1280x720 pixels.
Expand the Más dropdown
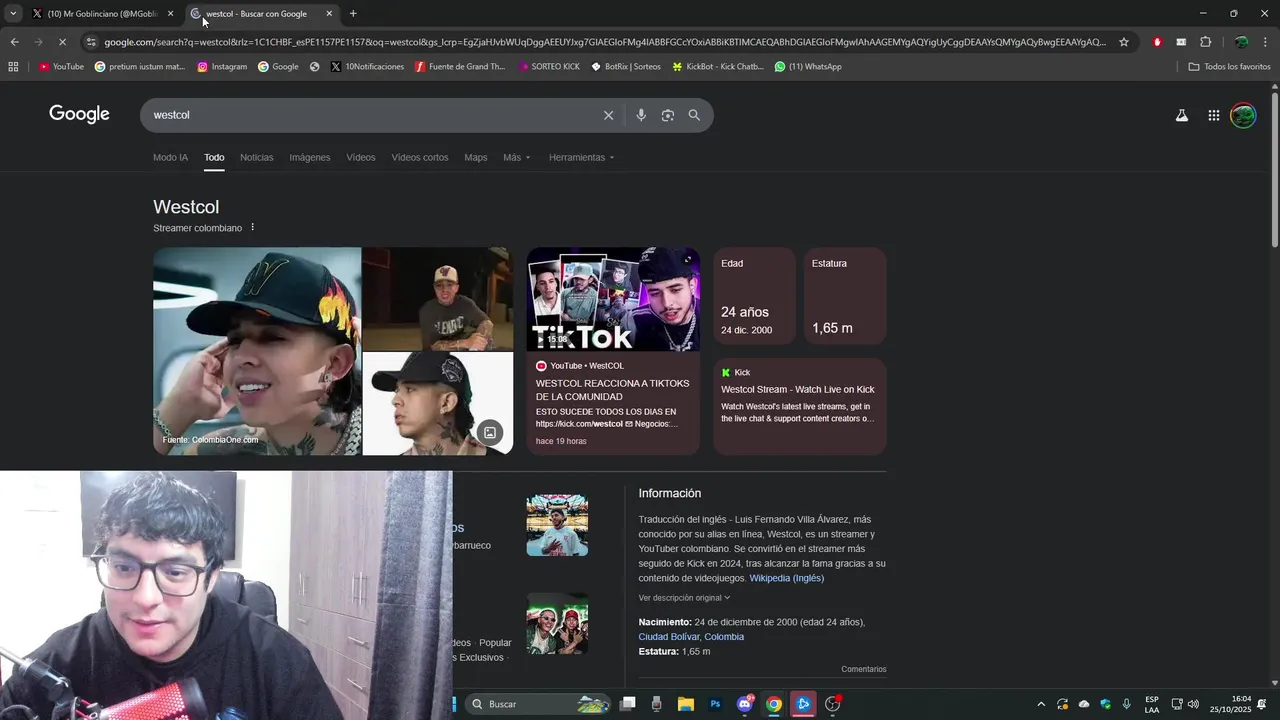(517, 158)
